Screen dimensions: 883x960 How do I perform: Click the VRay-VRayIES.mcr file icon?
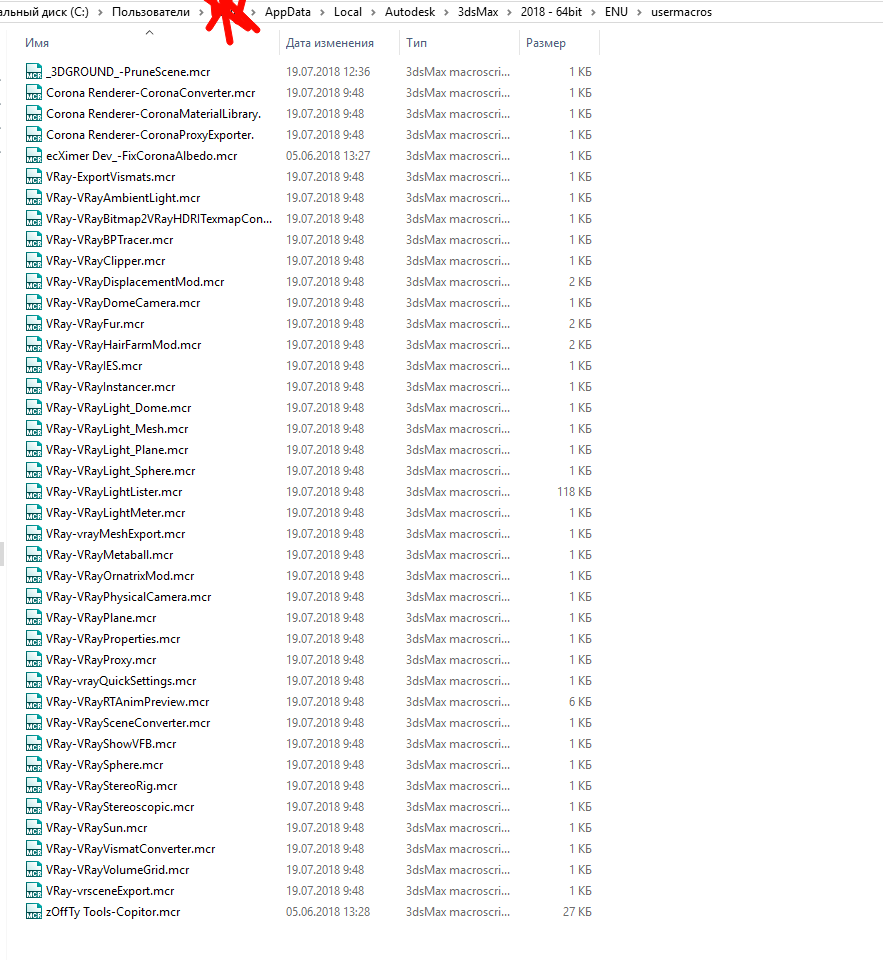pyautogui.click(x=34, y=366)
